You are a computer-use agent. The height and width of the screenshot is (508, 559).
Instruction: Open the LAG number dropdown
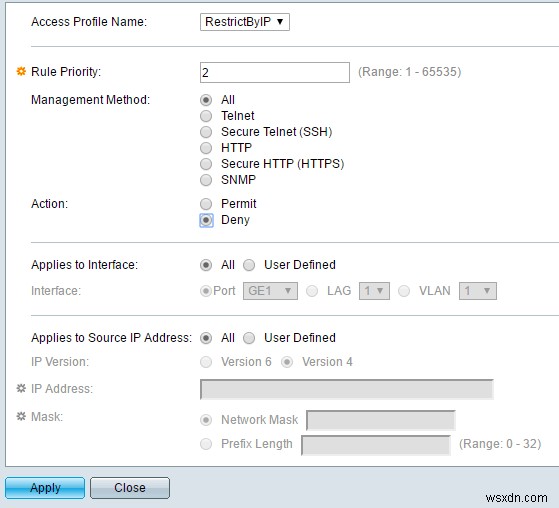[374, 291]
